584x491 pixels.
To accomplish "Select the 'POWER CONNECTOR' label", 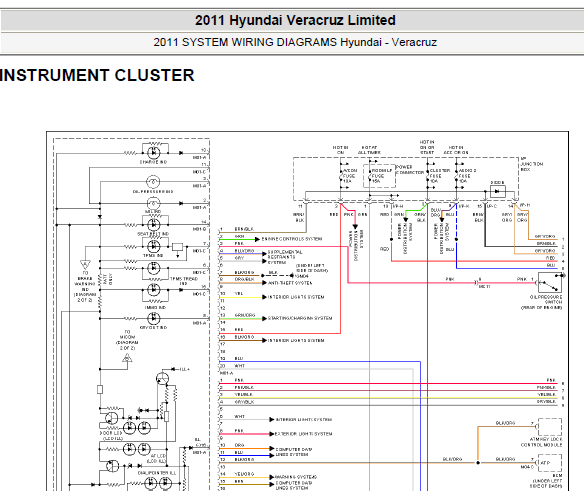I will coord(410,170).
